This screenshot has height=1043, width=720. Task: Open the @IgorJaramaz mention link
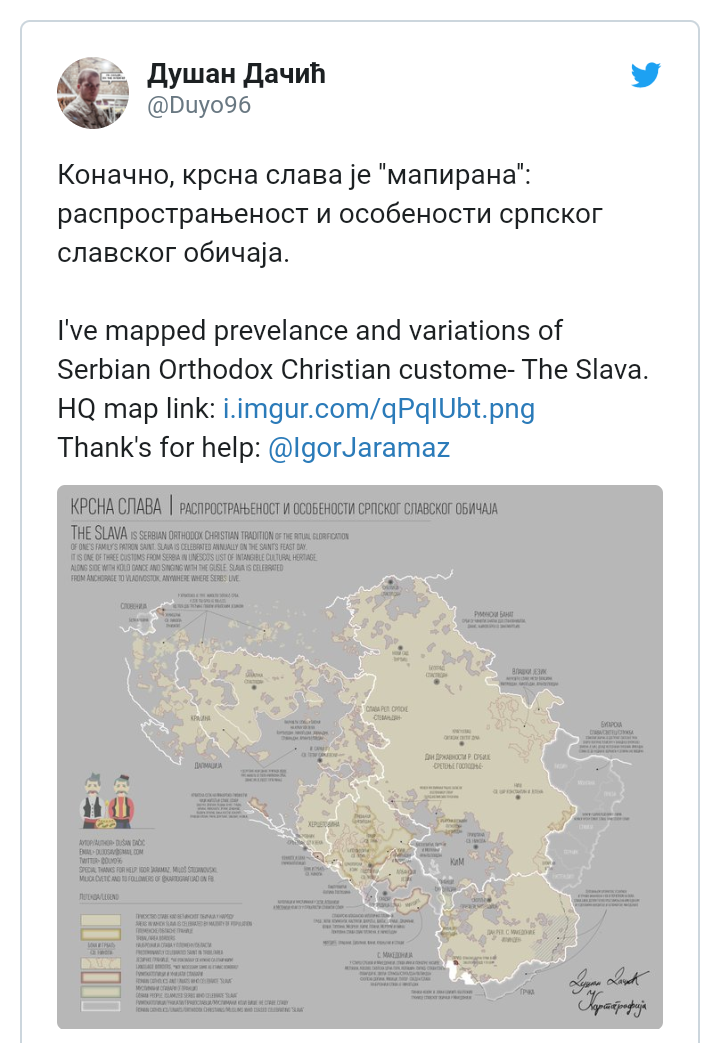[359, 448]
